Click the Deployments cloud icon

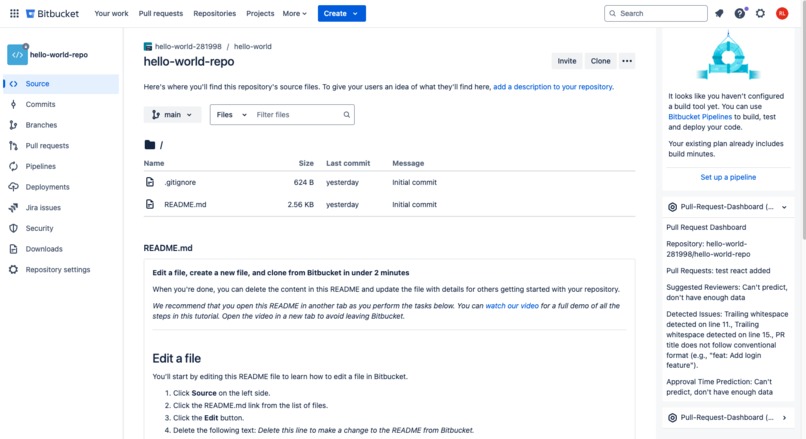(13, 187)
